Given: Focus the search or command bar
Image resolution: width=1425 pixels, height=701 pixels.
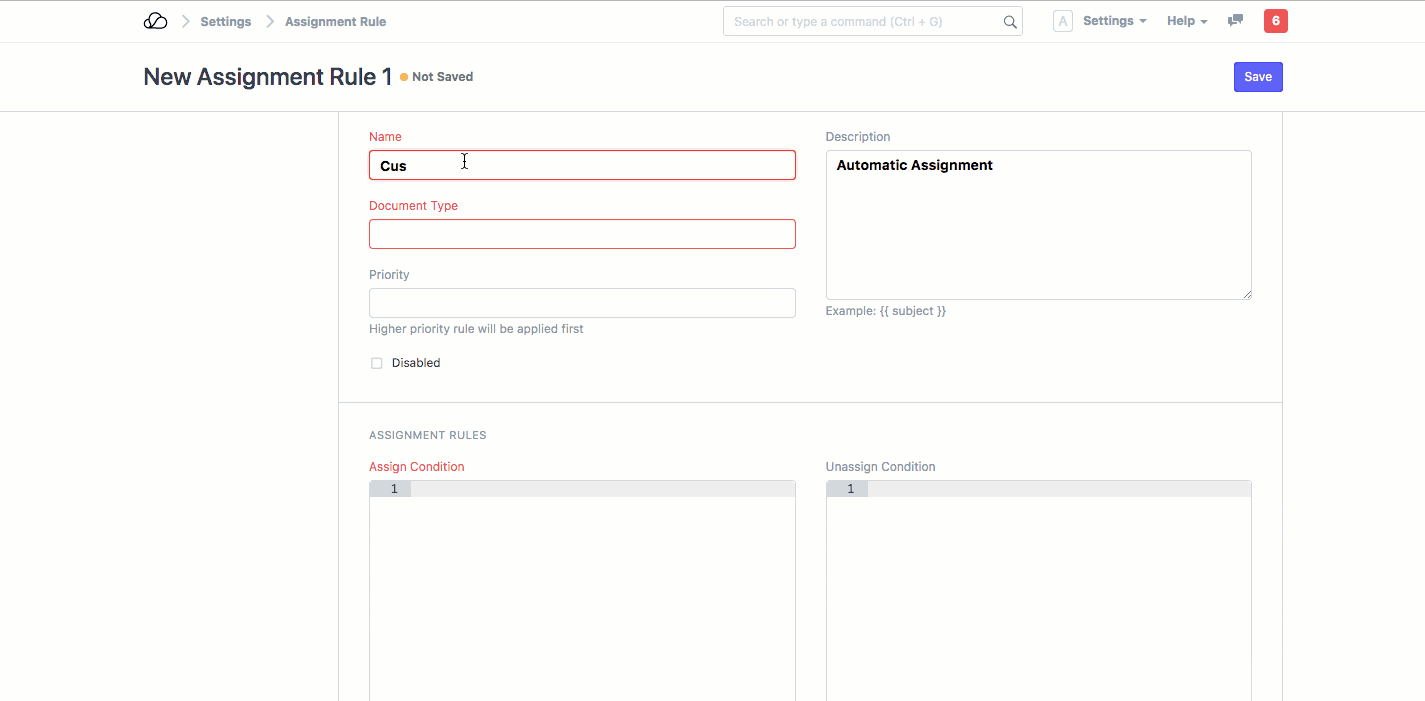Looking at the screenshot, I should point(860,21).
